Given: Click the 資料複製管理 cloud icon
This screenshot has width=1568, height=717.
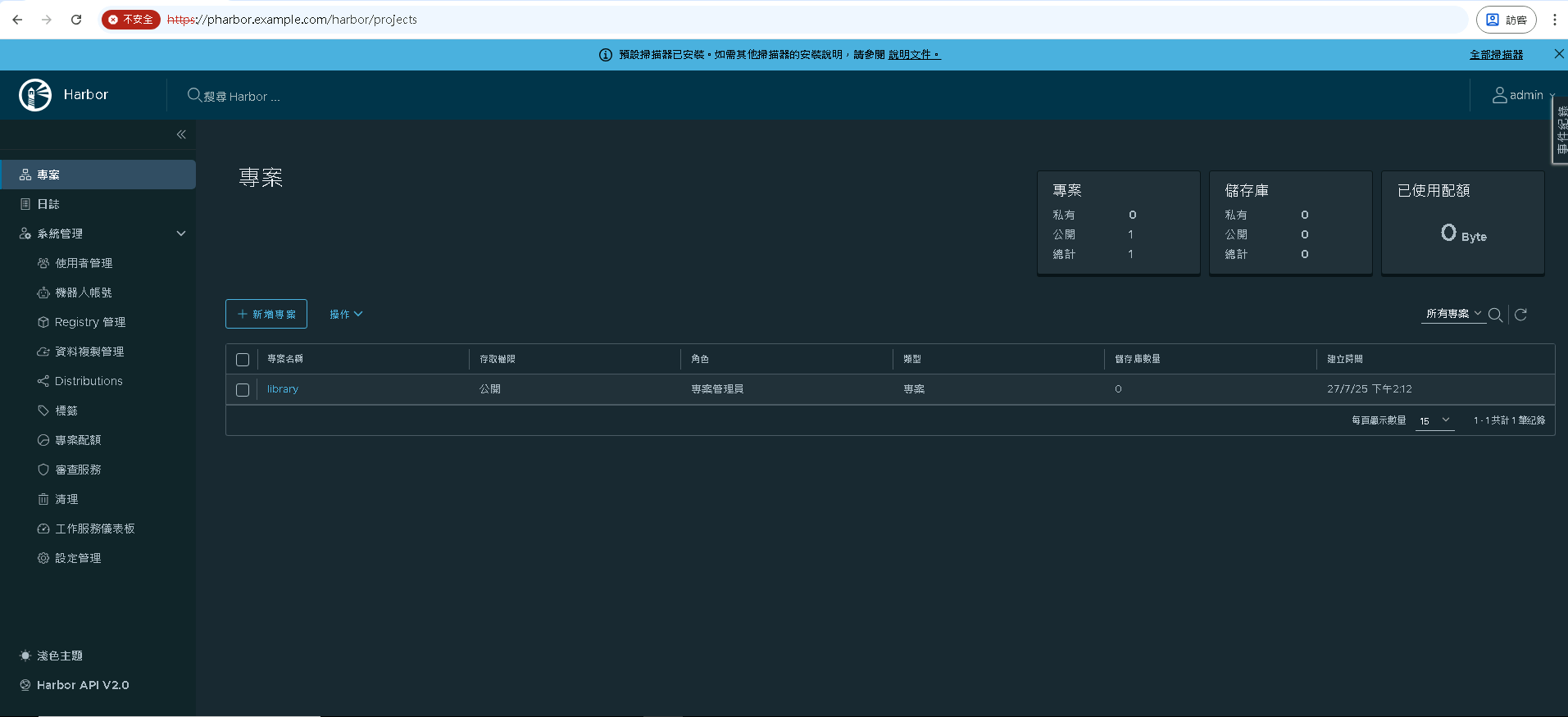Looking at the screenshot, I should (43, 352).
